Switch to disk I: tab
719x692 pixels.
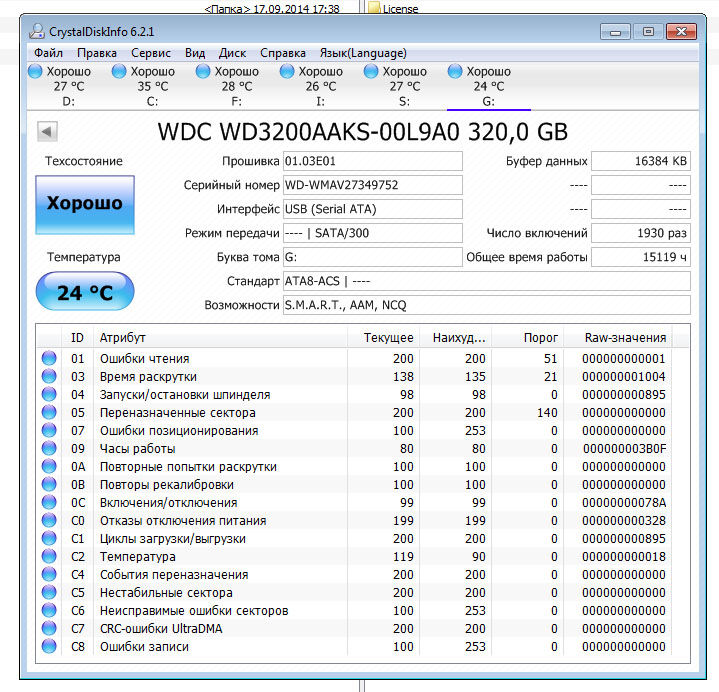(321, 86)
